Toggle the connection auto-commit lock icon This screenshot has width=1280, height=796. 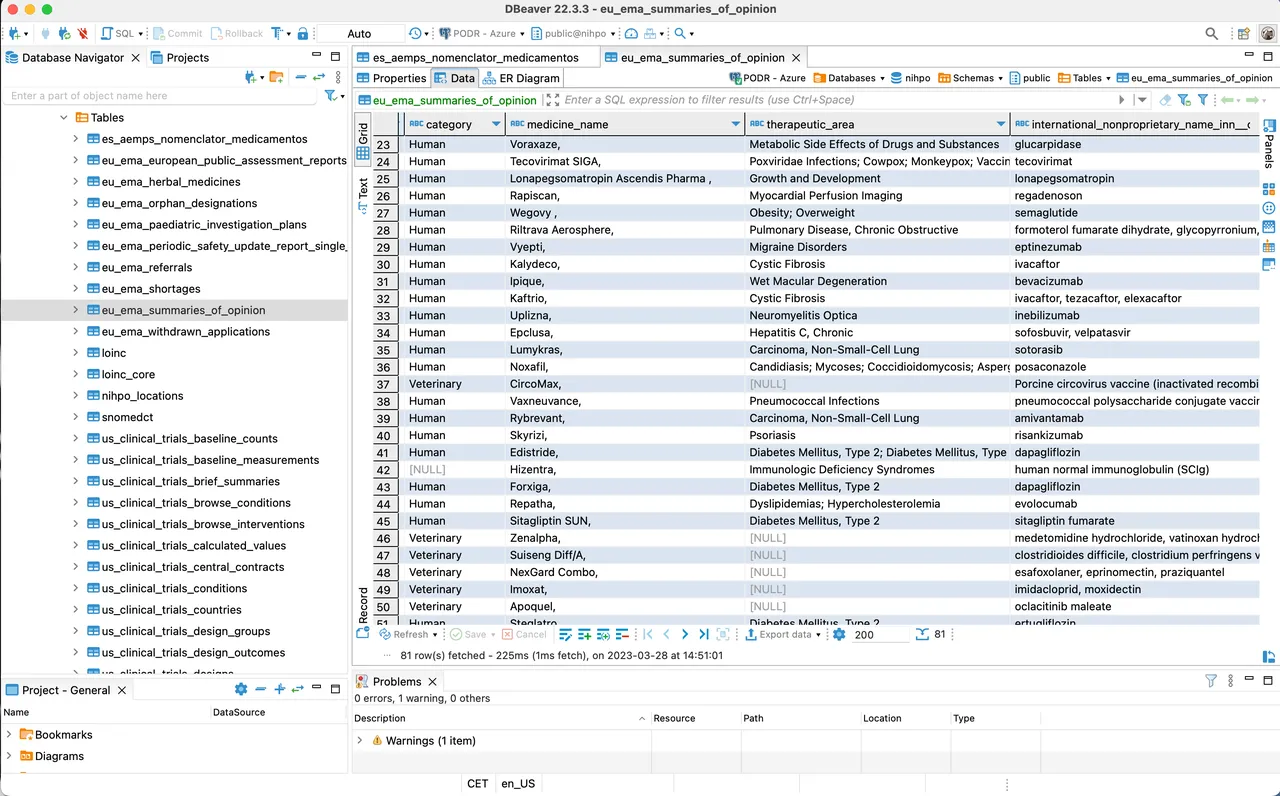pyautogui.click(x=305, y=33)
